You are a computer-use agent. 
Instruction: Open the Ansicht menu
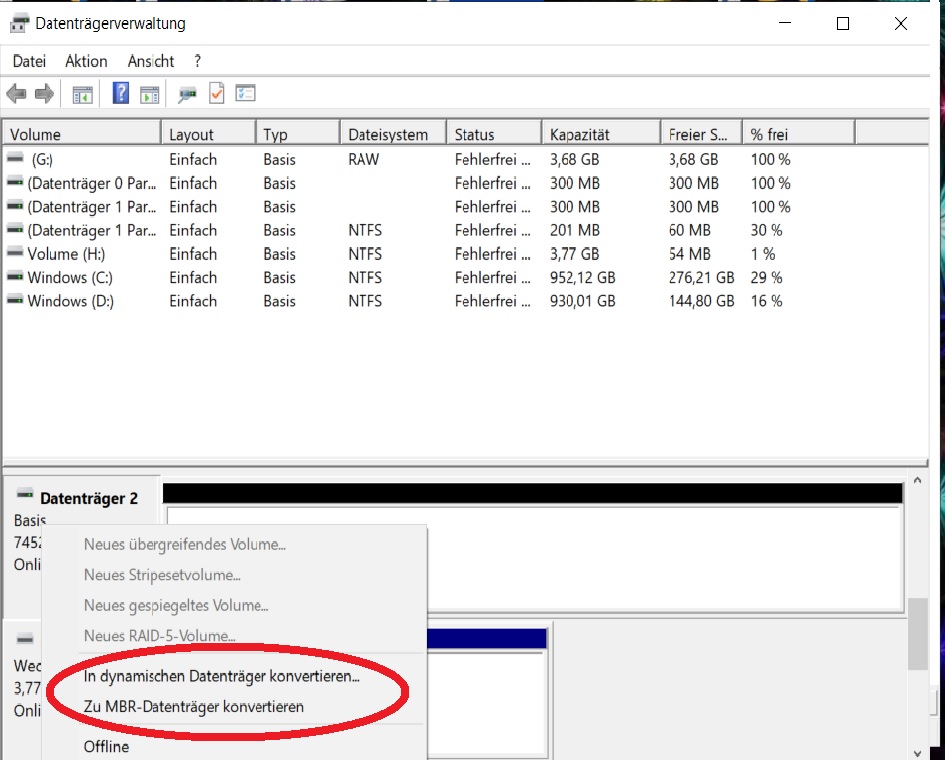151,61
